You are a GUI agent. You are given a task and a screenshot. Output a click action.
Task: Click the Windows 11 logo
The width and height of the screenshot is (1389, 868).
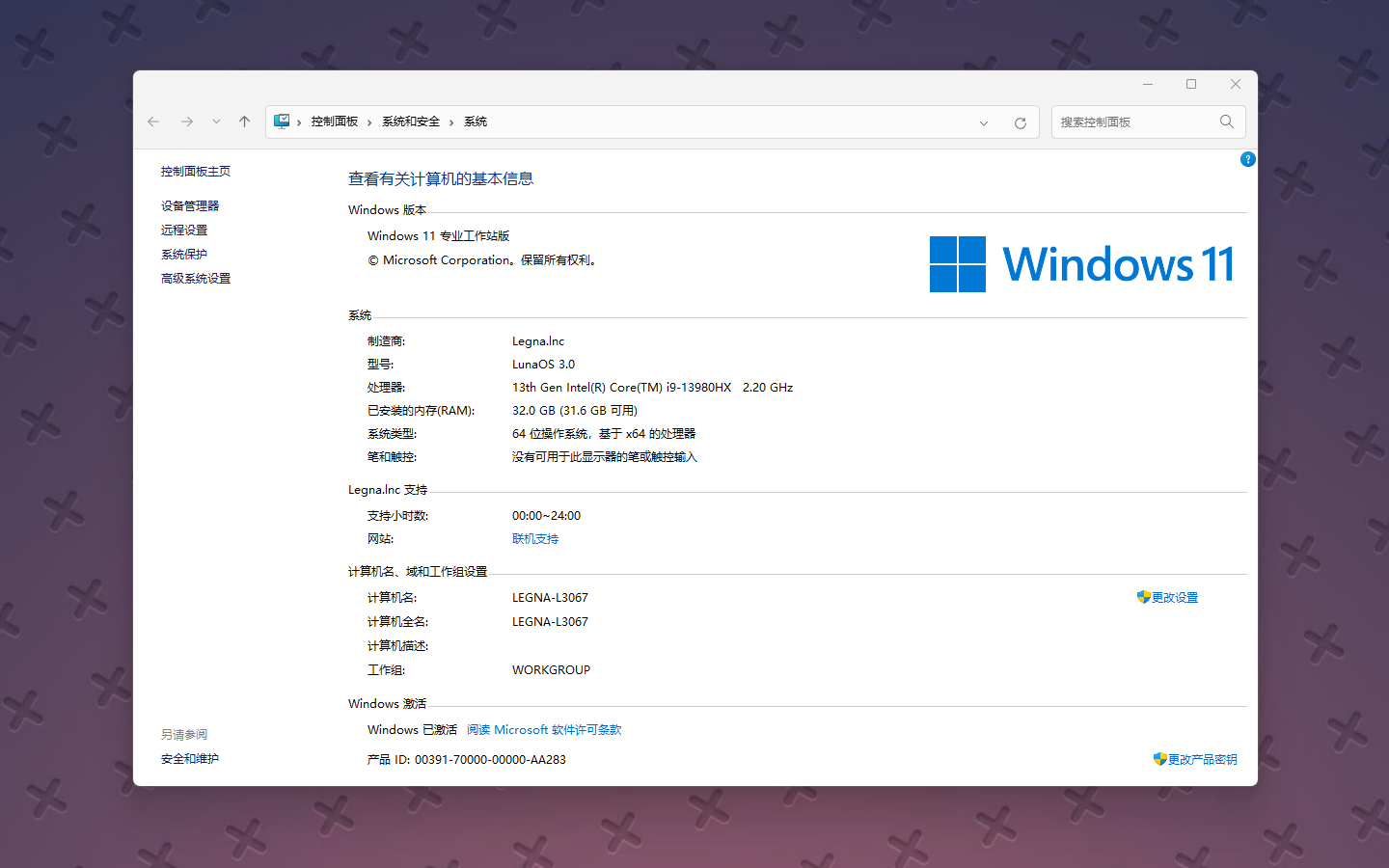click(x=1082, y=264)
